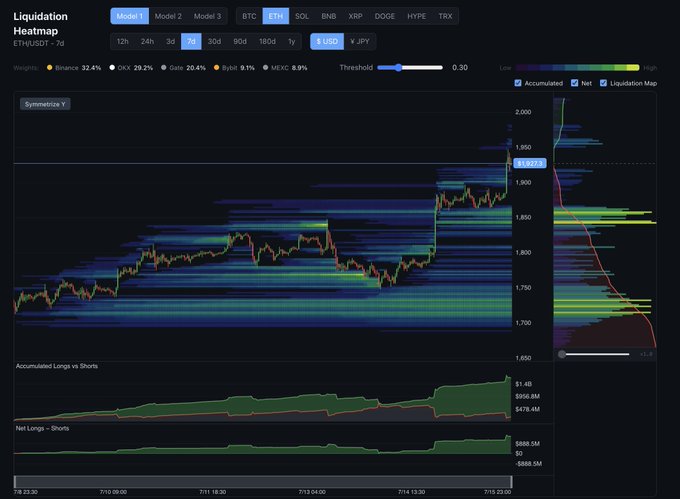680x499 pixels.
Task: Click the threshold value 0.30
Action: 460,67
